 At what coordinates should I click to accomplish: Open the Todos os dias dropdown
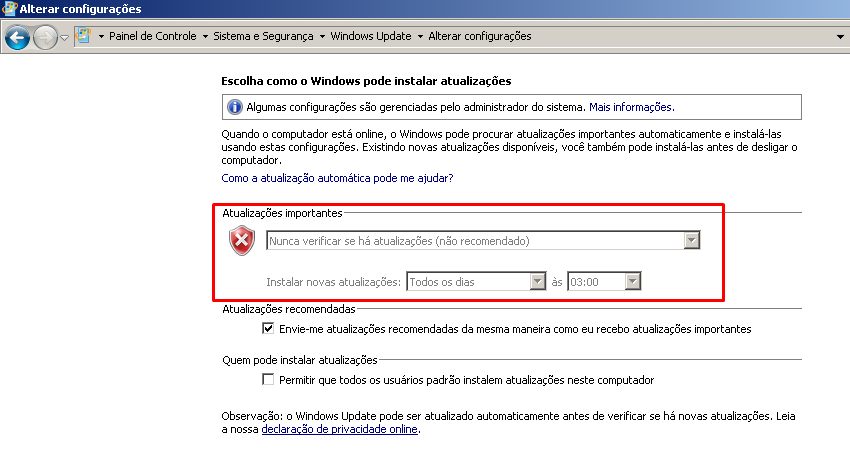[476, 281]
